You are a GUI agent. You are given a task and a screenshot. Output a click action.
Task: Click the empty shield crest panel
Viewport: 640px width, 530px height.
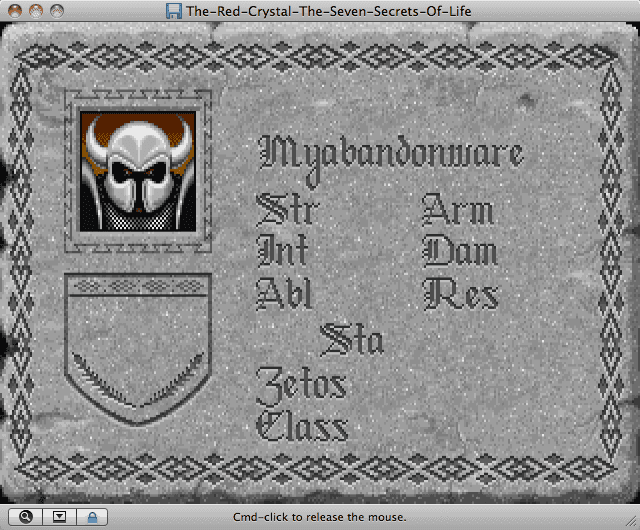coord(138,350)
